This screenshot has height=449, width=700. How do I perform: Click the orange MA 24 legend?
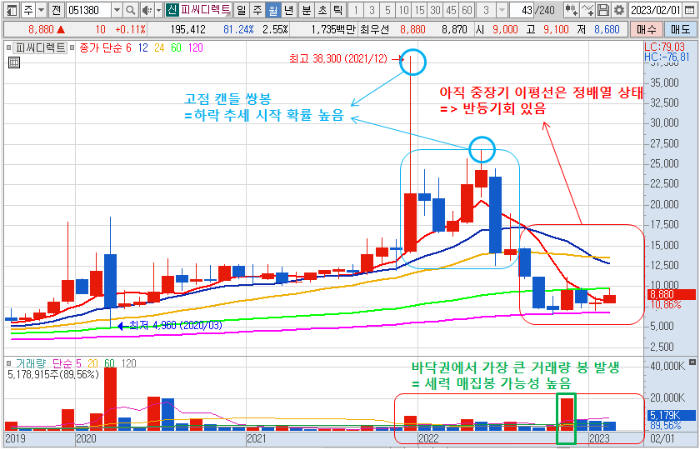159,47
